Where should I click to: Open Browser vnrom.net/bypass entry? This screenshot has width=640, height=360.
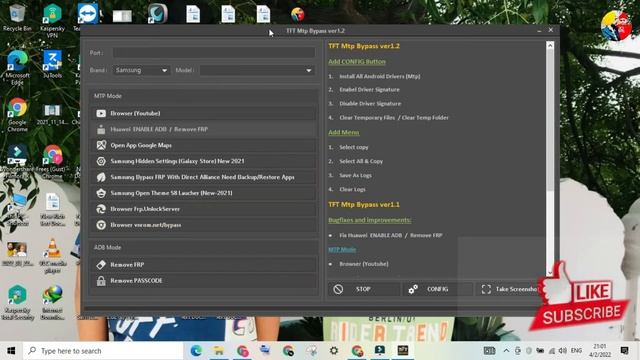203,225
